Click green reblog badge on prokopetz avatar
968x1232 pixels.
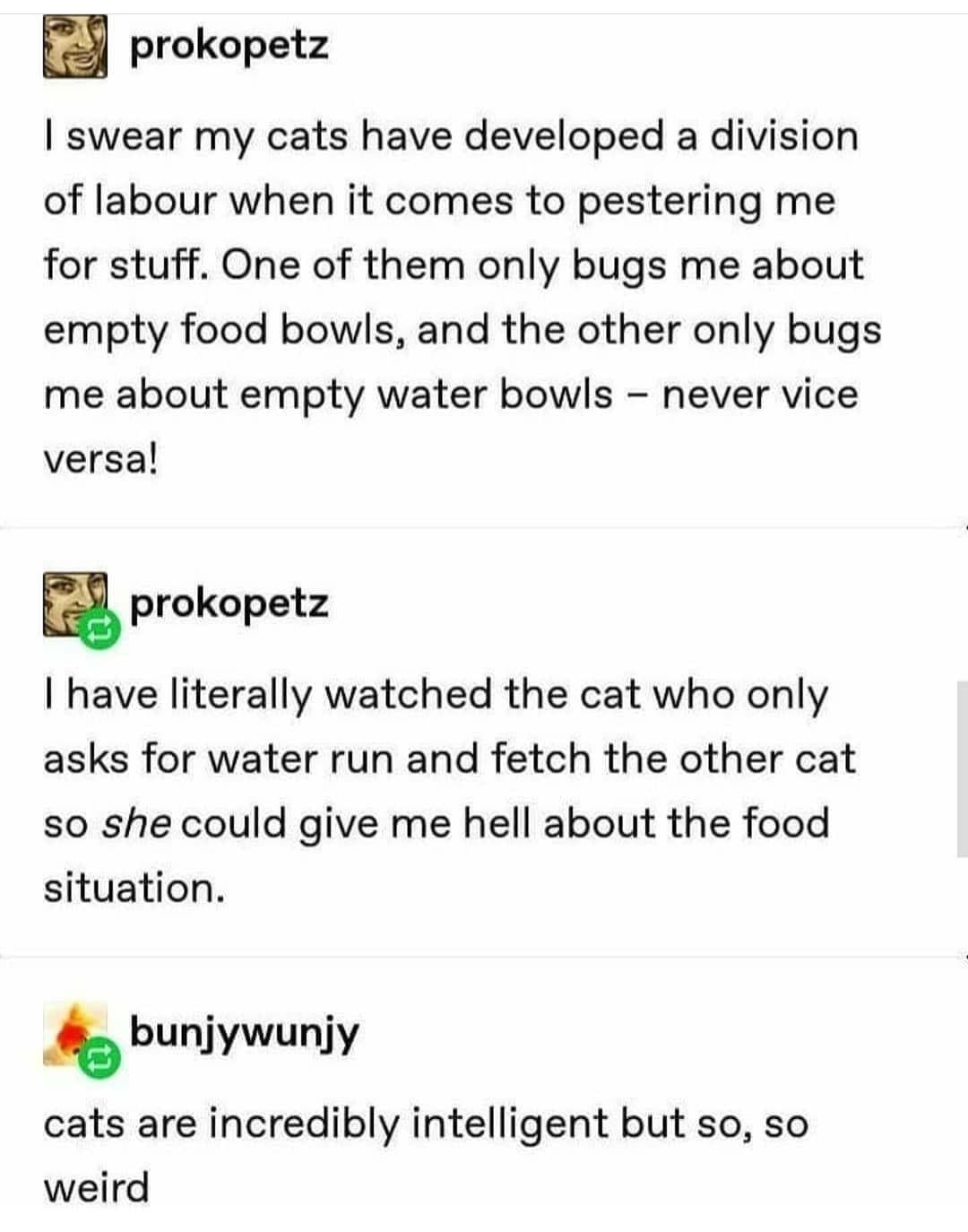[x=99, y=628]
